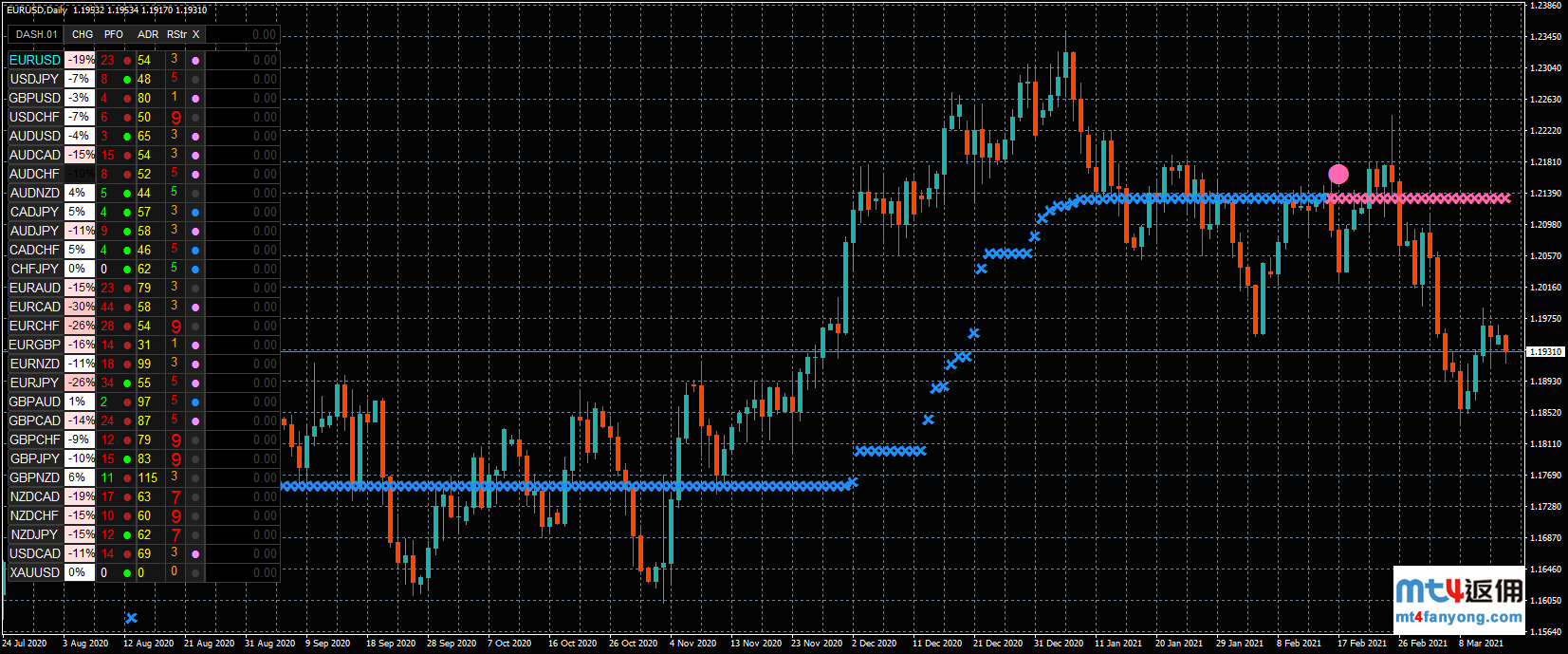The height and width of the screenshot is (654, 1568).
Task: Click the green PFO dot in XAUUSD row
Action: coord(127,572)
